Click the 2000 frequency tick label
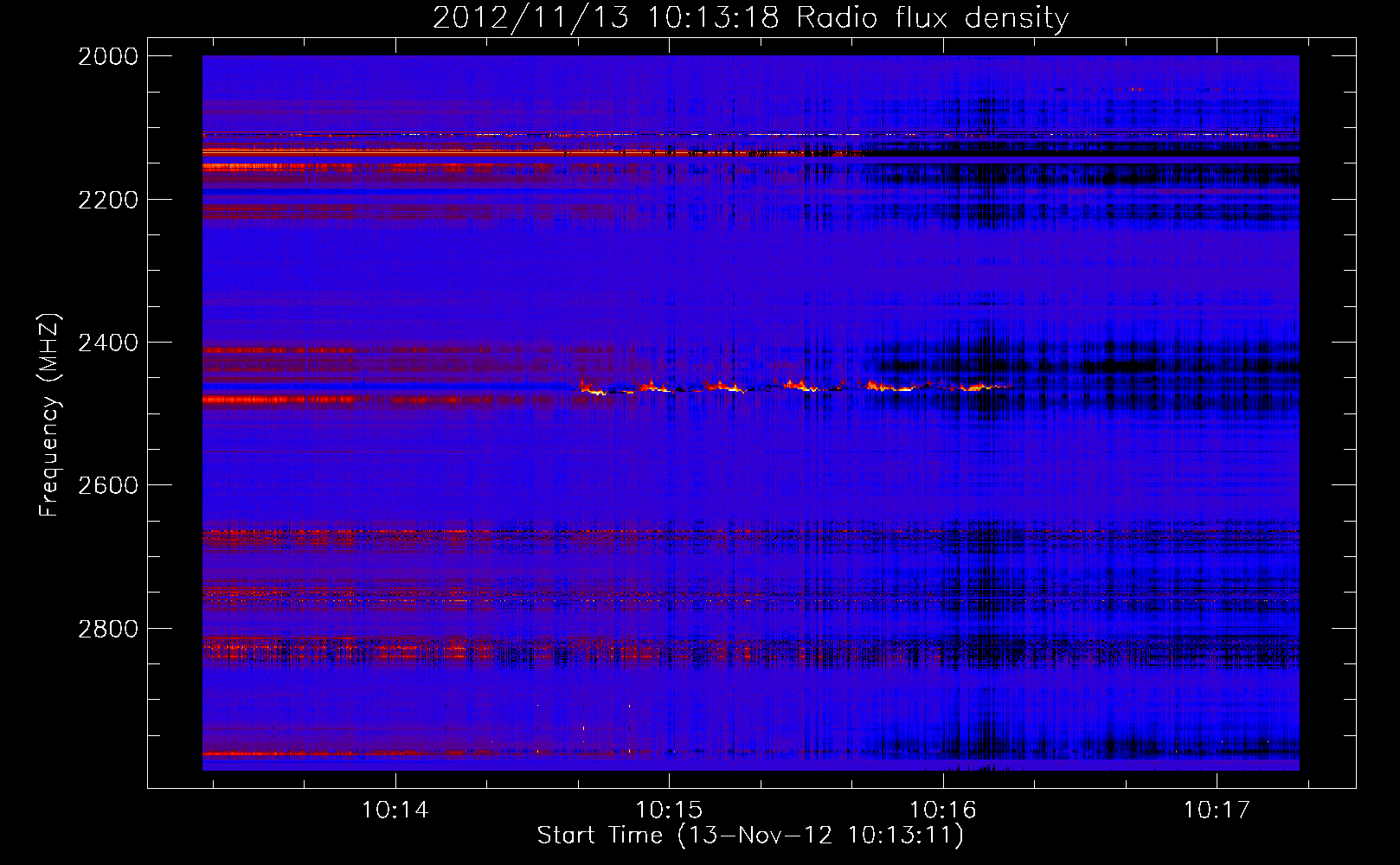Screen dimensions: 1400x865 pyautogui.click(x=108, y=56)
